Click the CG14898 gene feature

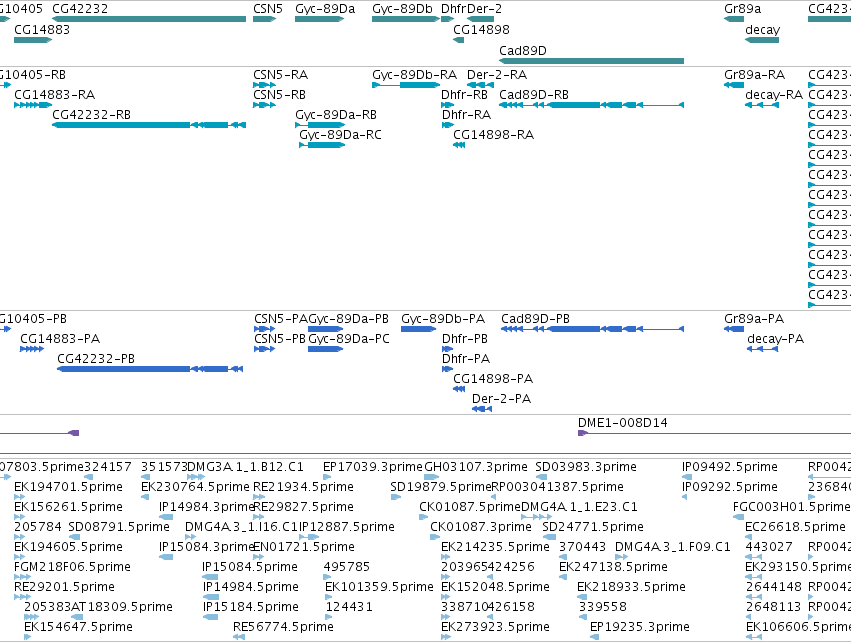click(459, 40)
